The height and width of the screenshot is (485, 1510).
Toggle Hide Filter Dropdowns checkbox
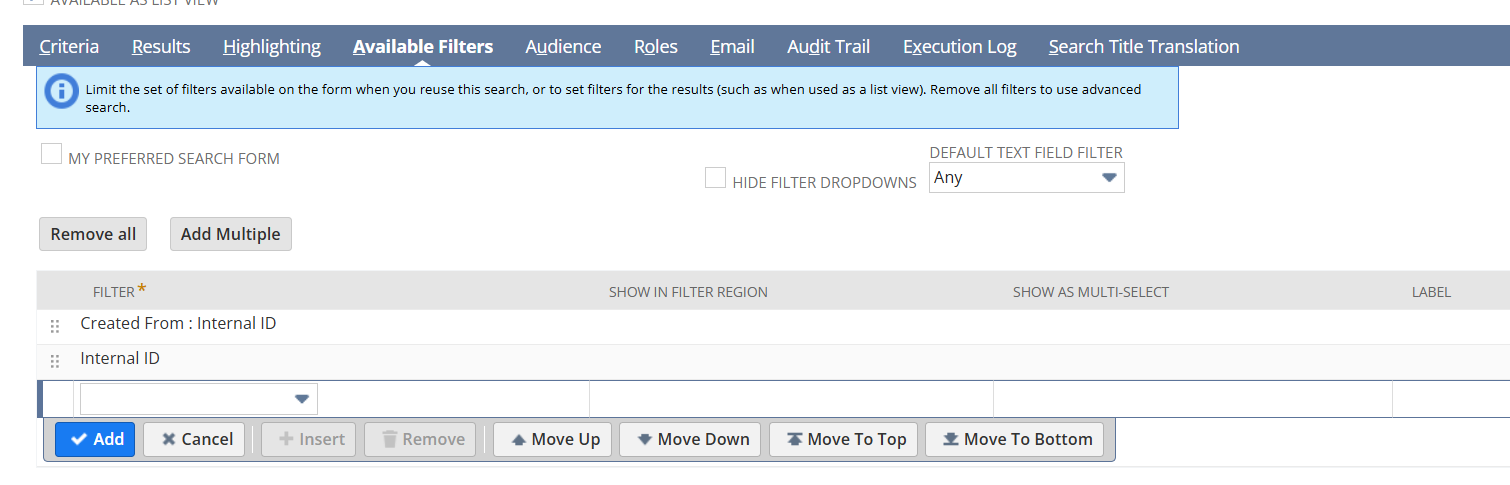click(715, 178)
